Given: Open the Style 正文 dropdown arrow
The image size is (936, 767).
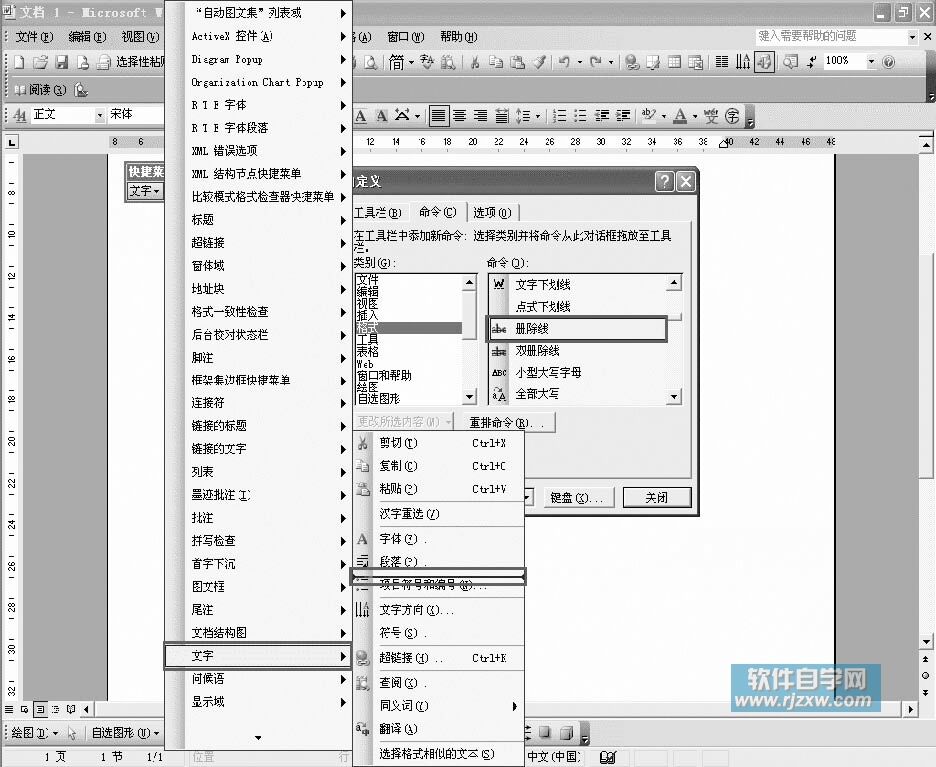Looking at the screenshot, I should (x=100, y=115).
